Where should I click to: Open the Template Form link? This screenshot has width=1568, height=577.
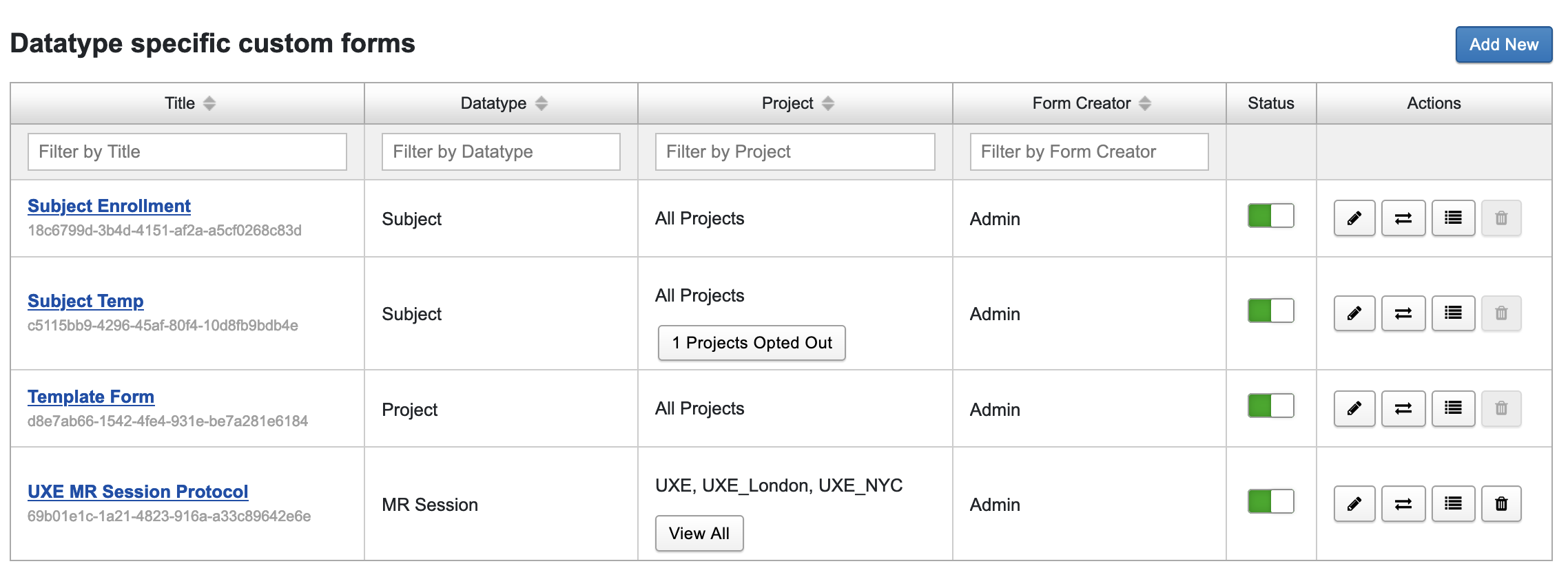point(91,396)
